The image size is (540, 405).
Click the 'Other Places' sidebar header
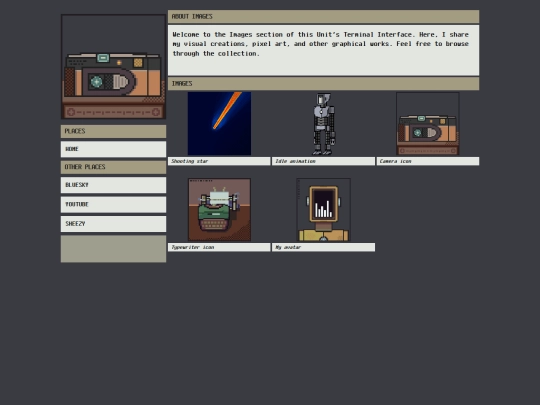113,167
